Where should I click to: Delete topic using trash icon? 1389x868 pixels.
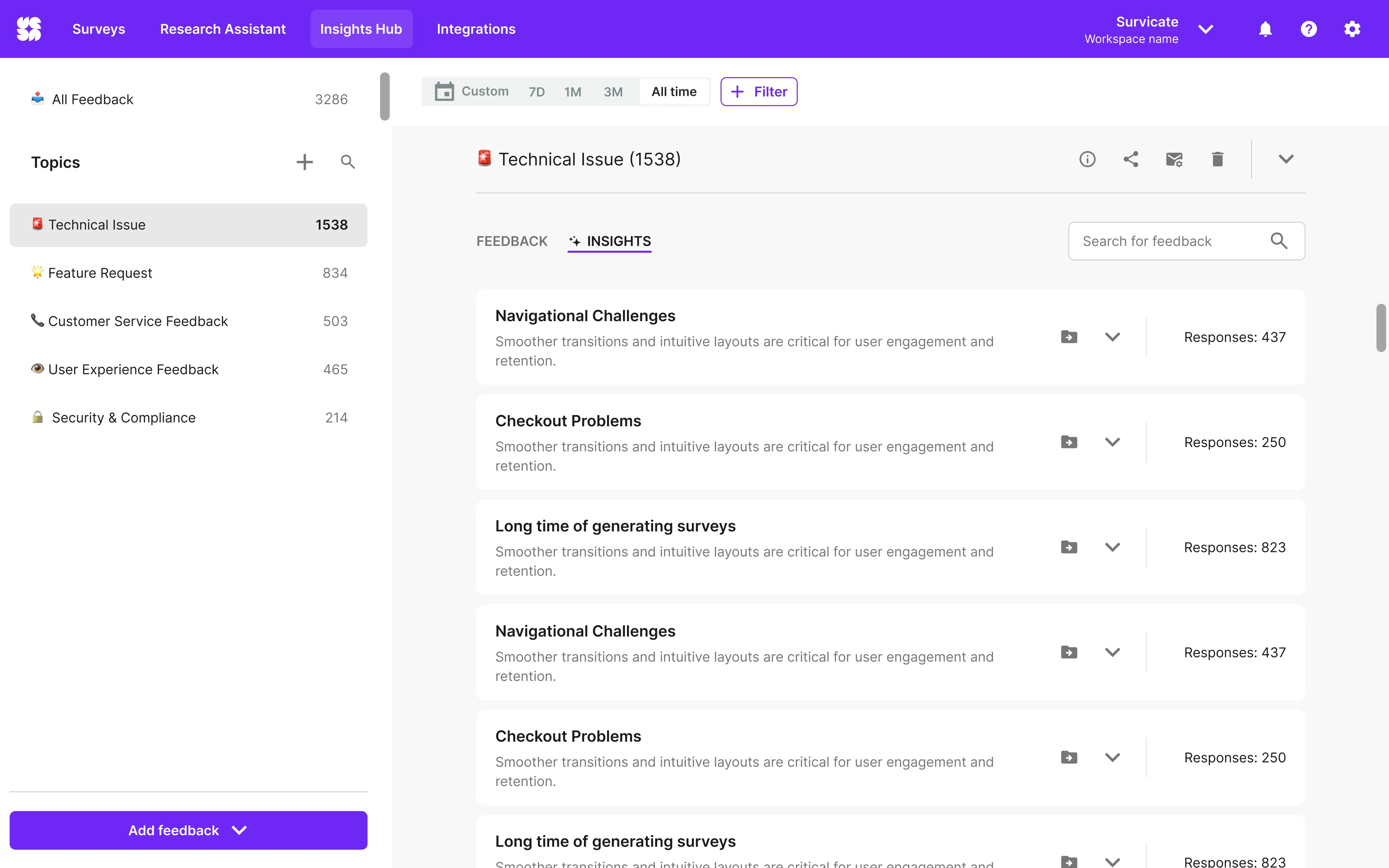pyautogui.click(x=1217, y=159)
